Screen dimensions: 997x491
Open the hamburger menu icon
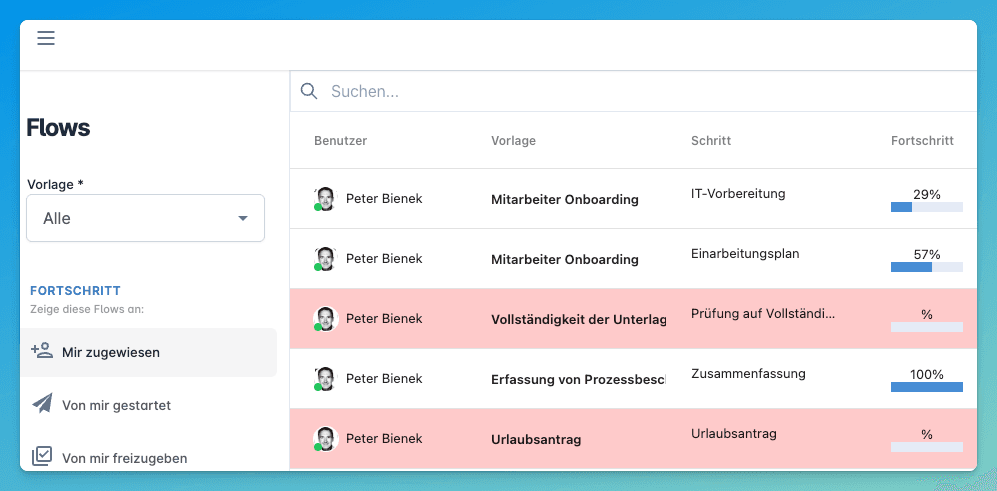[x=46, y=39]
